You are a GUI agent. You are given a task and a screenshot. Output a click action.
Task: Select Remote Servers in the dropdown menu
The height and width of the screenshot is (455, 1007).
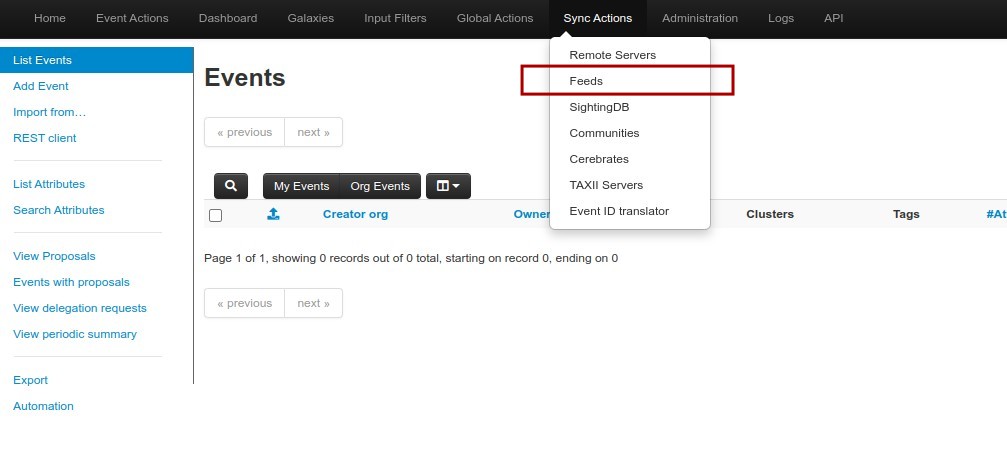612,55
